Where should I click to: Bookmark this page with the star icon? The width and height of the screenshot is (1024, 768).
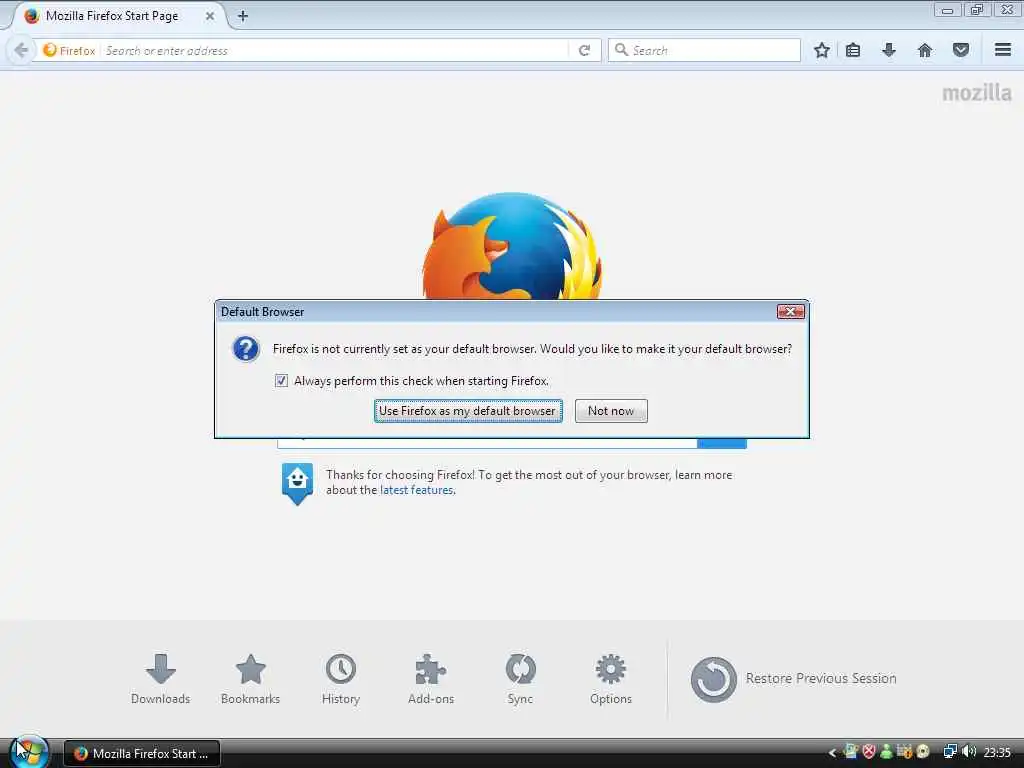822,50
